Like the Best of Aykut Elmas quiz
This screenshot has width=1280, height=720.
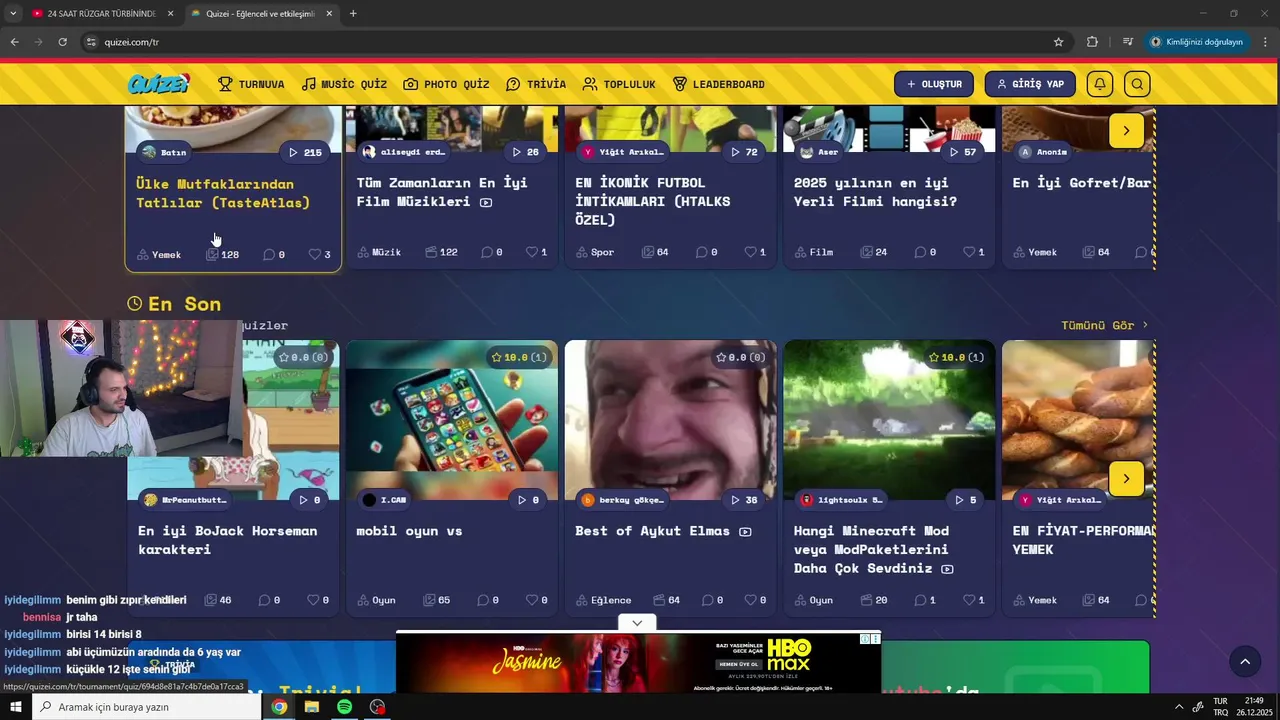point(756,600)
